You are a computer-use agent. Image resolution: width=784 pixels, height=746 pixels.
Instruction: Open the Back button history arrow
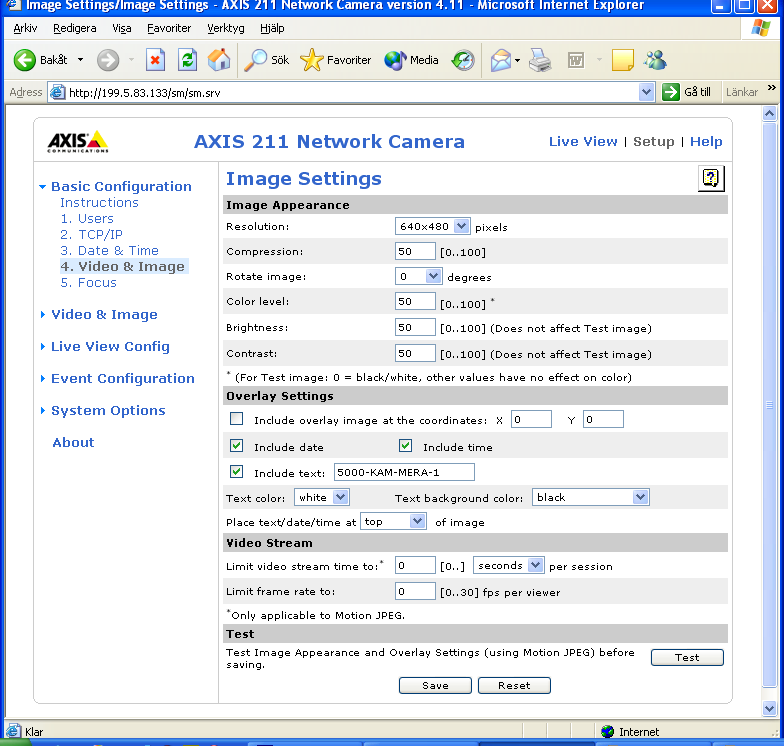pyautogui.click(x=80, y=60)
